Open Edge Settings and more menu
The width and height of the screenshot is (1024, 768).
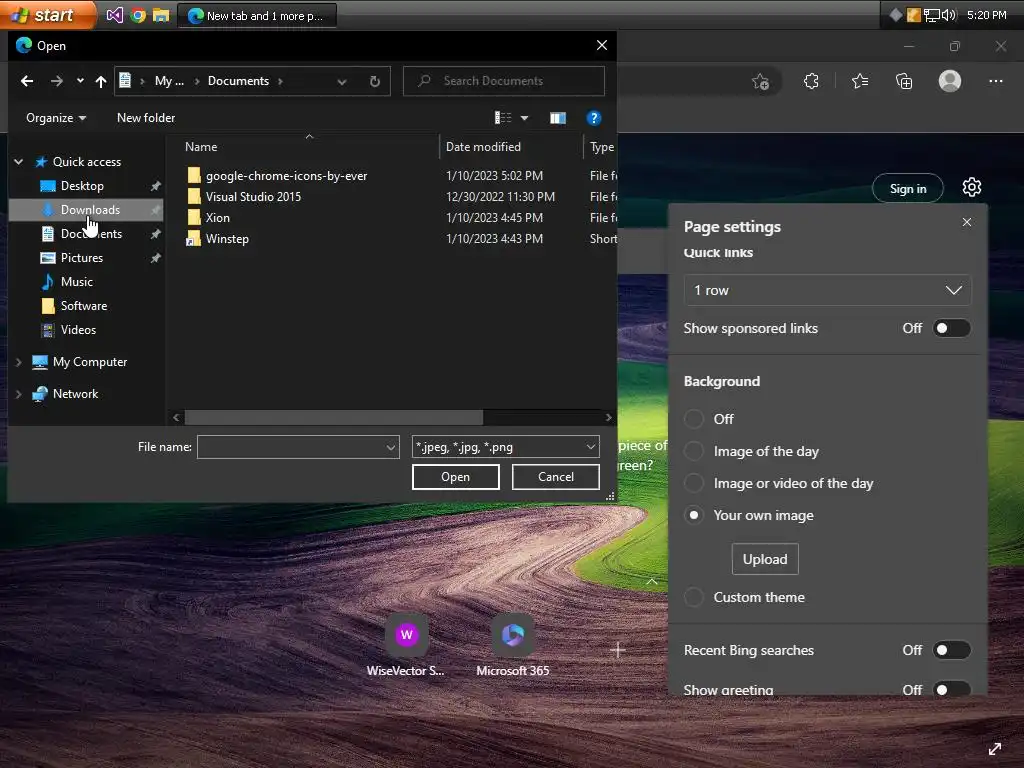click(995, 81)
